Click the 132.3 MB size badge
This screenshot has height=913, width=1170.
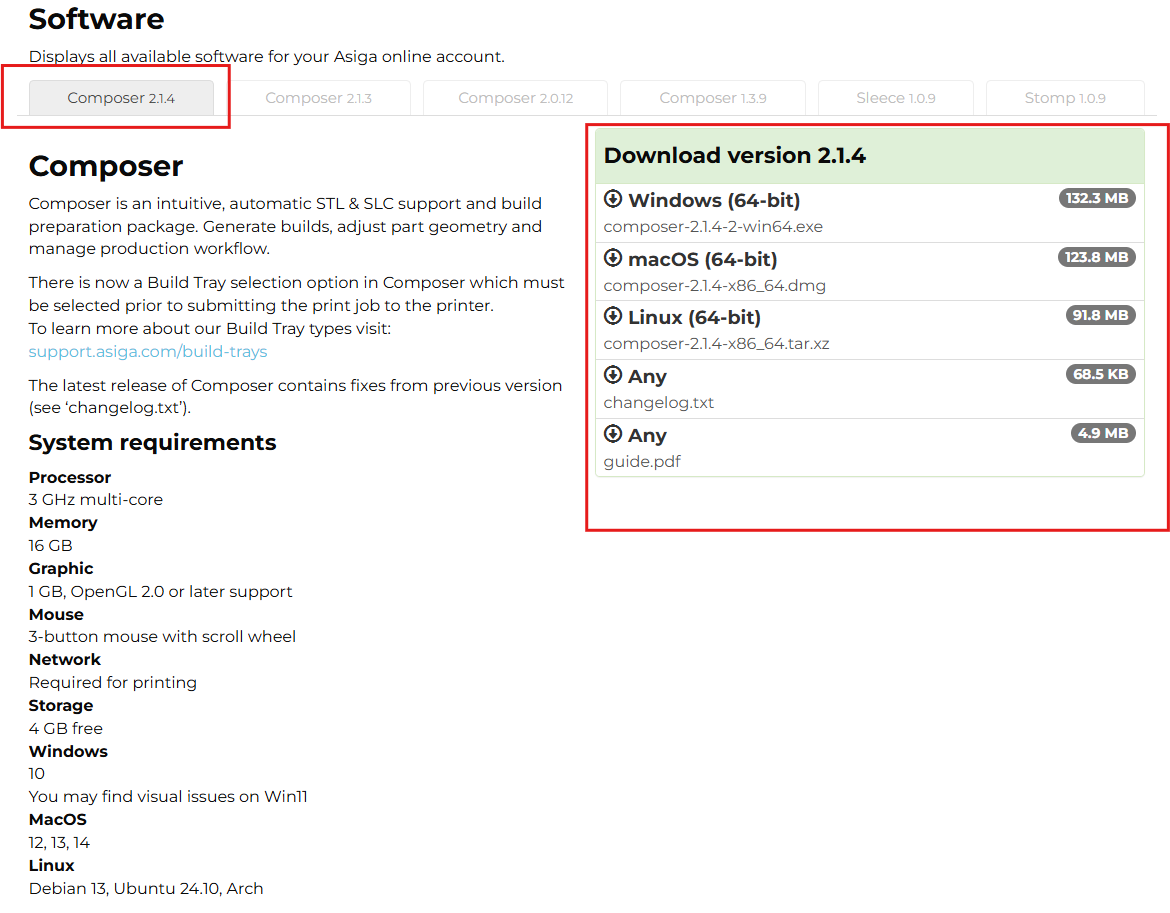1097,198
